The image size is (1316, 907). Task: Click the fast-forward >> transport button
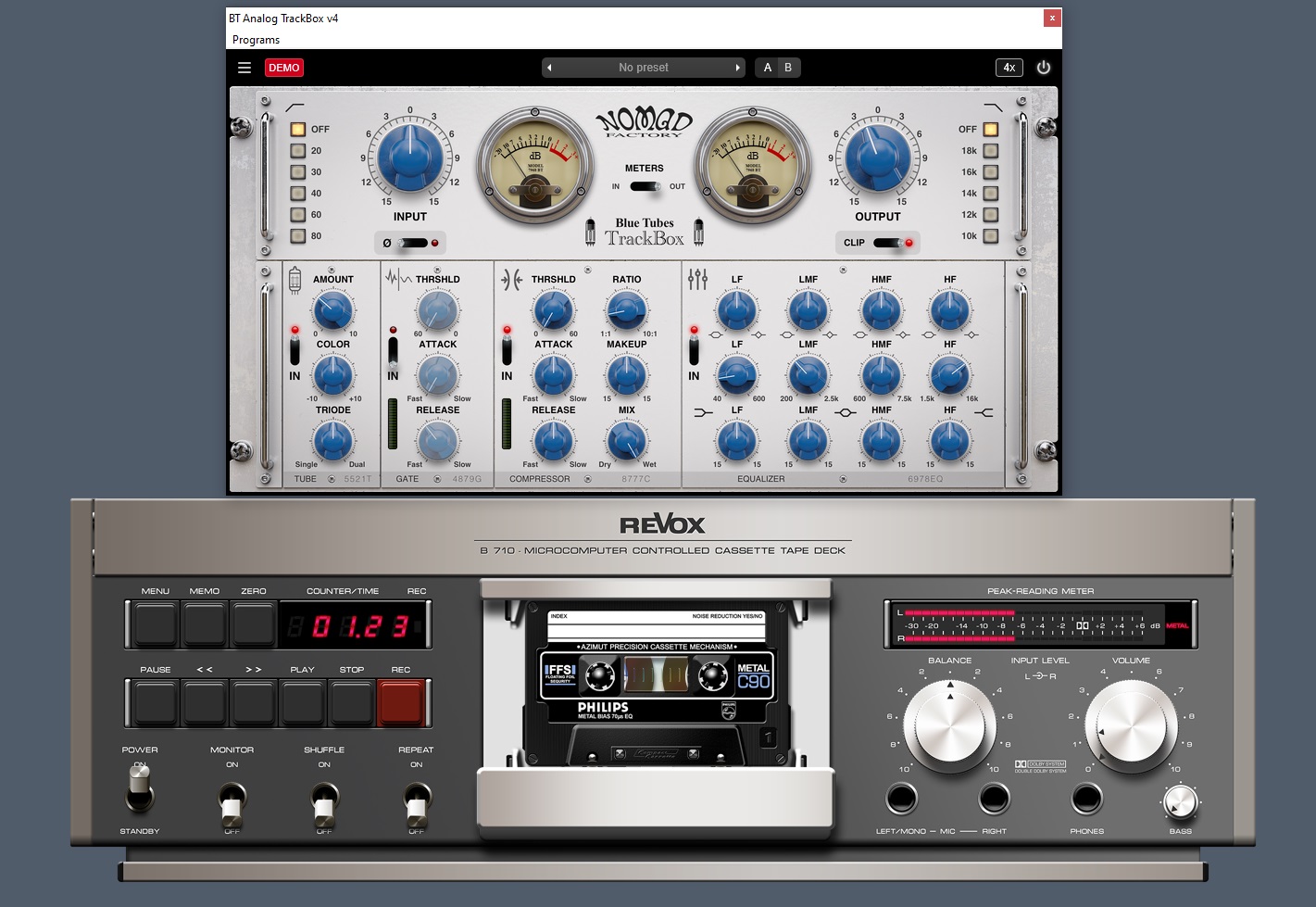254,703
